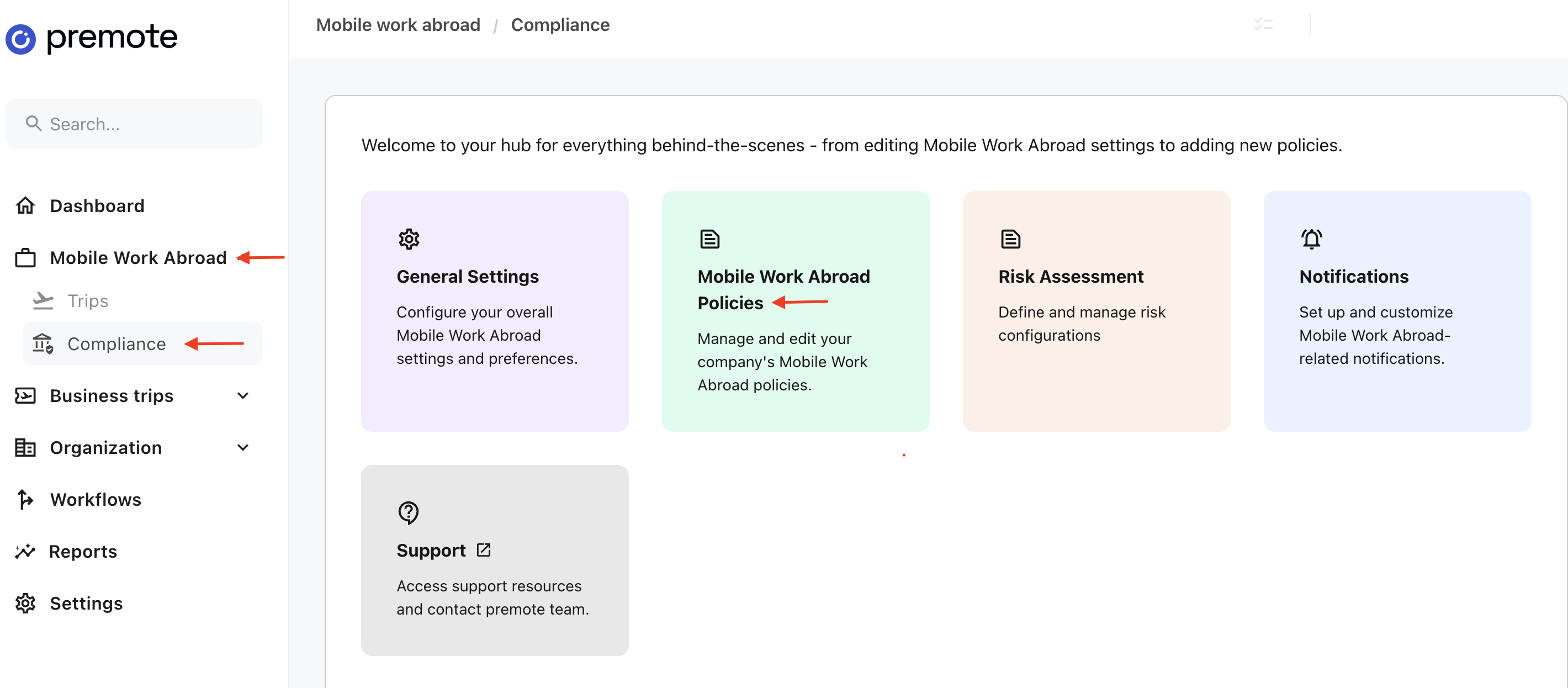Click the checklist icon in top bar
Viewport: 1568px width, 688px height.
click(1263, 24)
